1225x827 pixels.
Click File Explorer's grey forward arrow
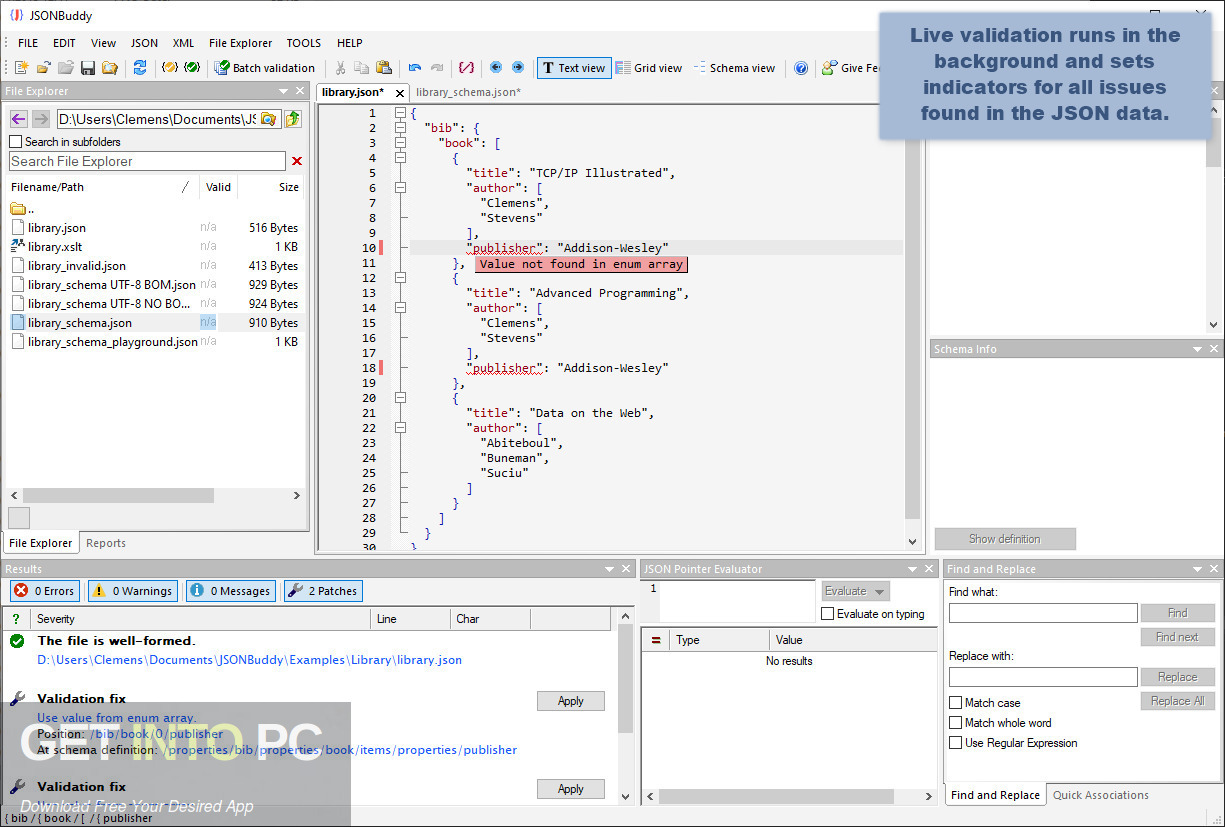tap(40, 119)
